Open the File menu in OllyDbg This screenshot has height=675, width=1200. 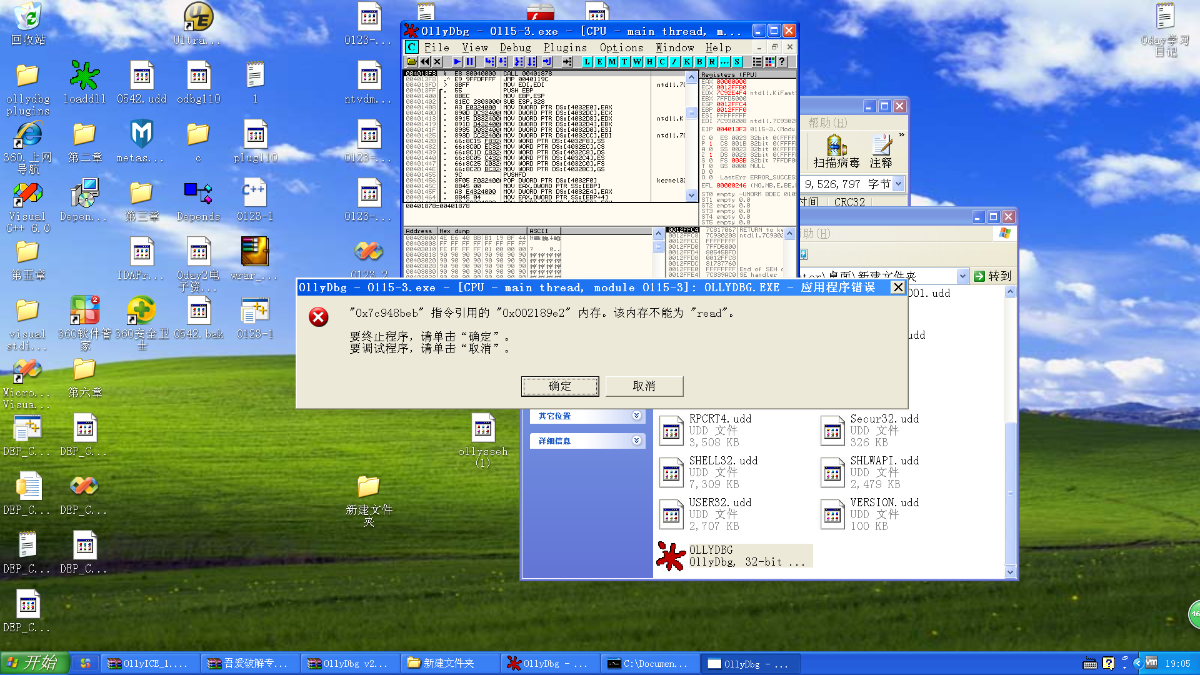437,47
